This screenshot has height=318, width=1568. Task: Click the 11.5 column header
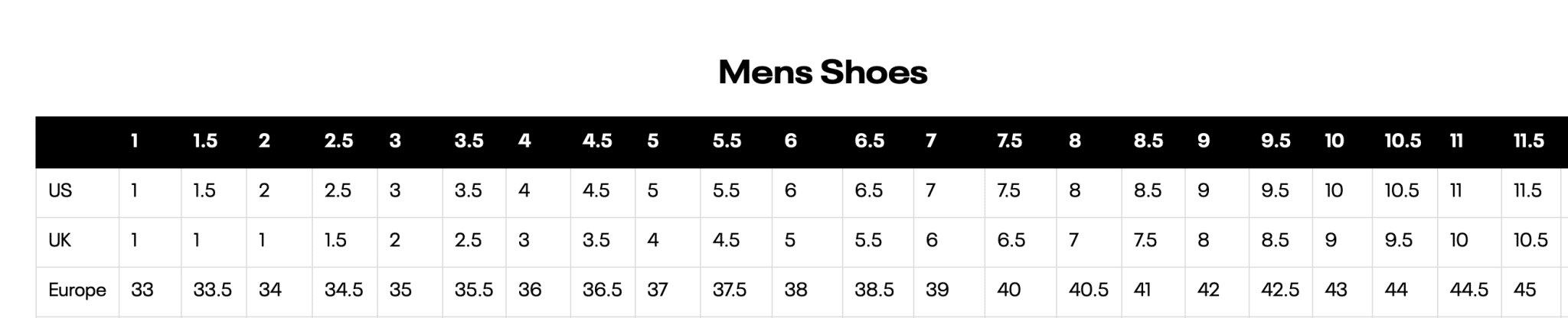pos(1531,141)
